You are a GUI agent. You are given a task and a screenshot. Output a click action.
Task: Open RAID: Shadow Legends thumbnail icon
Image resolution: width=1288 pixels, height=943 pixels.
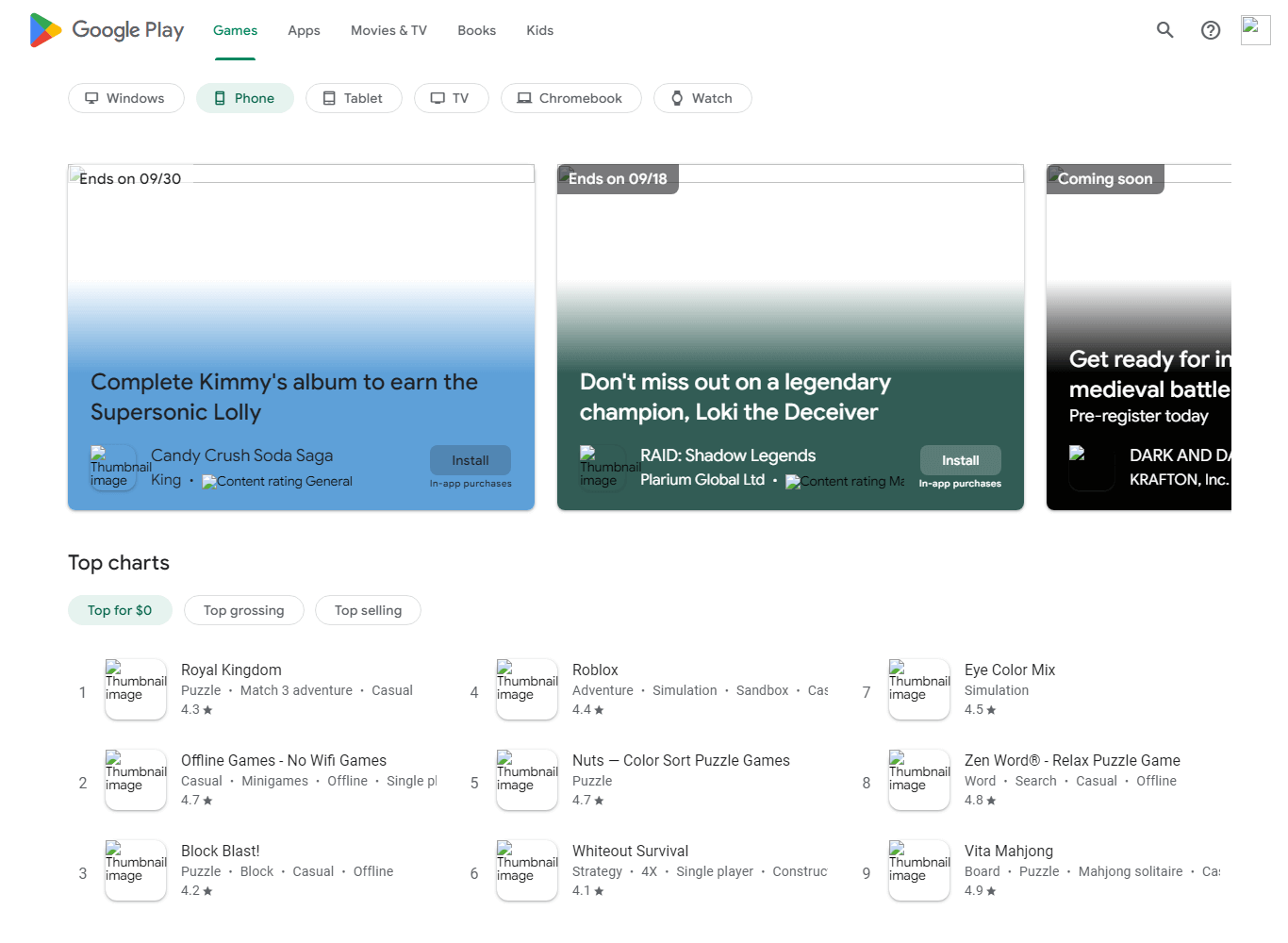(x=603, y=468)
